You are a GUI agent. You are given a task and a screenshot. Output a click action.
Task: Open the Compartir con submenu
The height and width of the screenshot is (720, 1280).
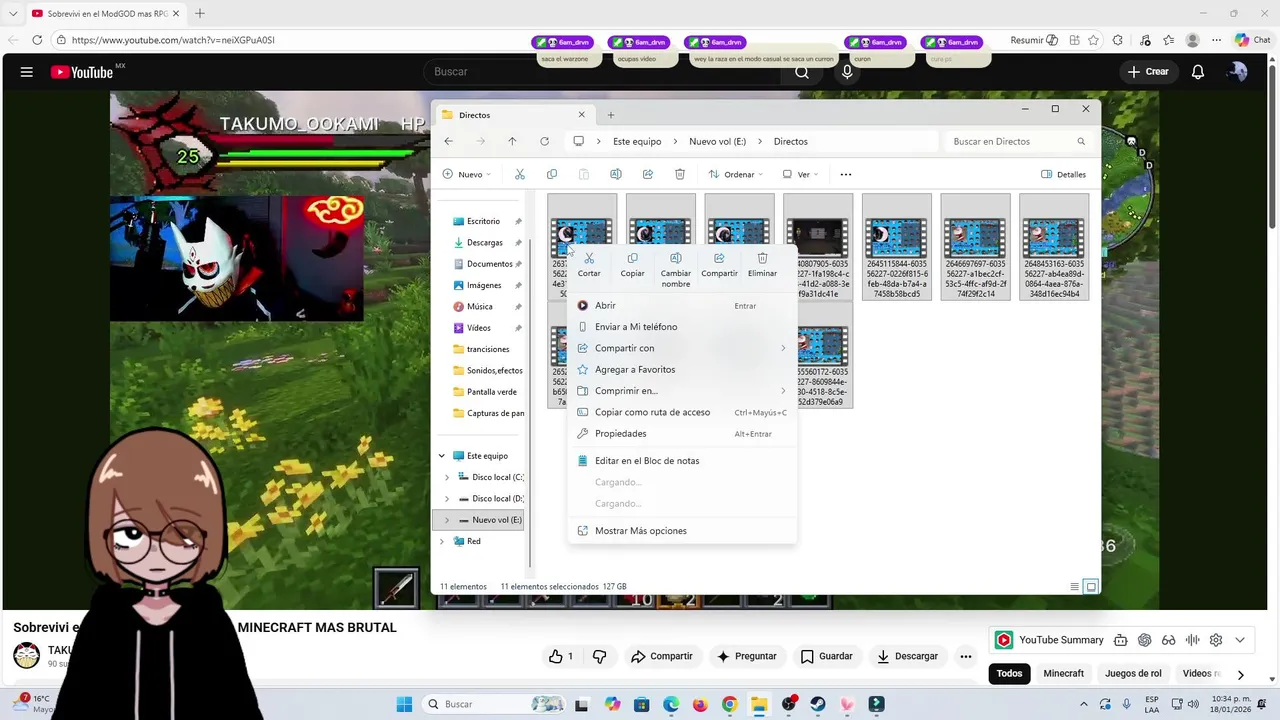pos(682,348)
